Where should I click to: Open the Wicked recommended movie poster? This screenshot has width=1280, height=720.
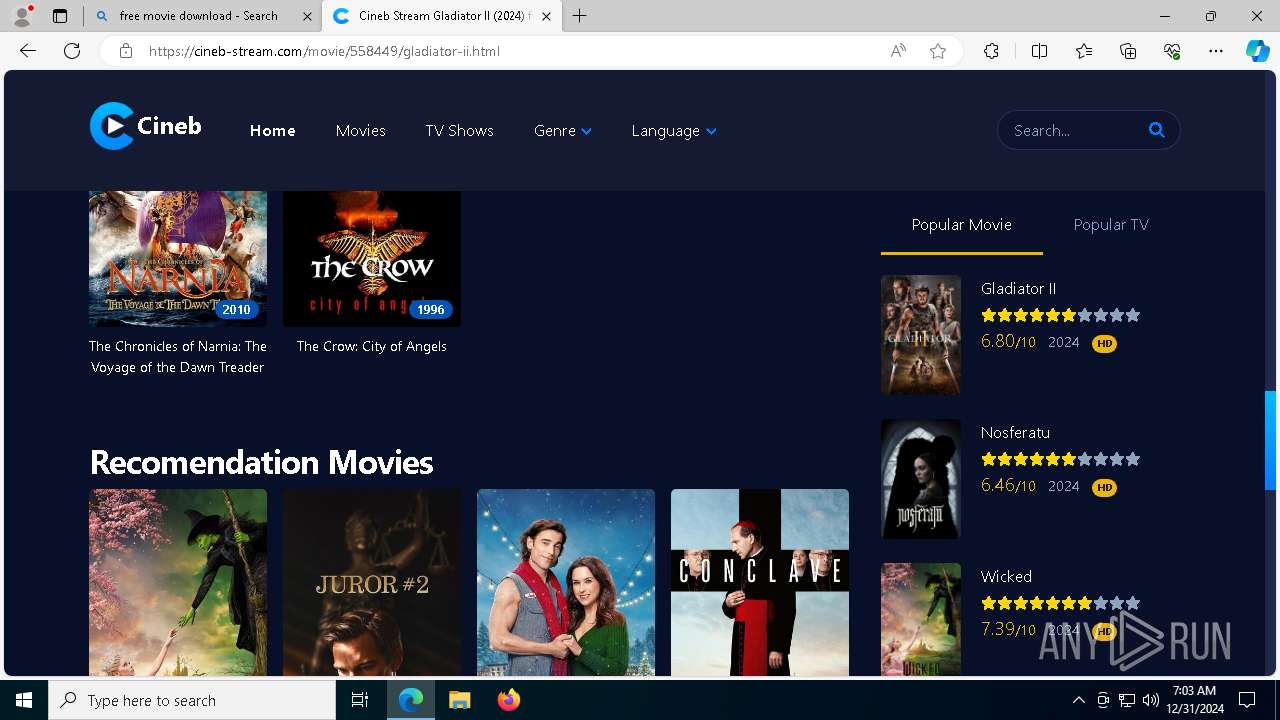178,583
